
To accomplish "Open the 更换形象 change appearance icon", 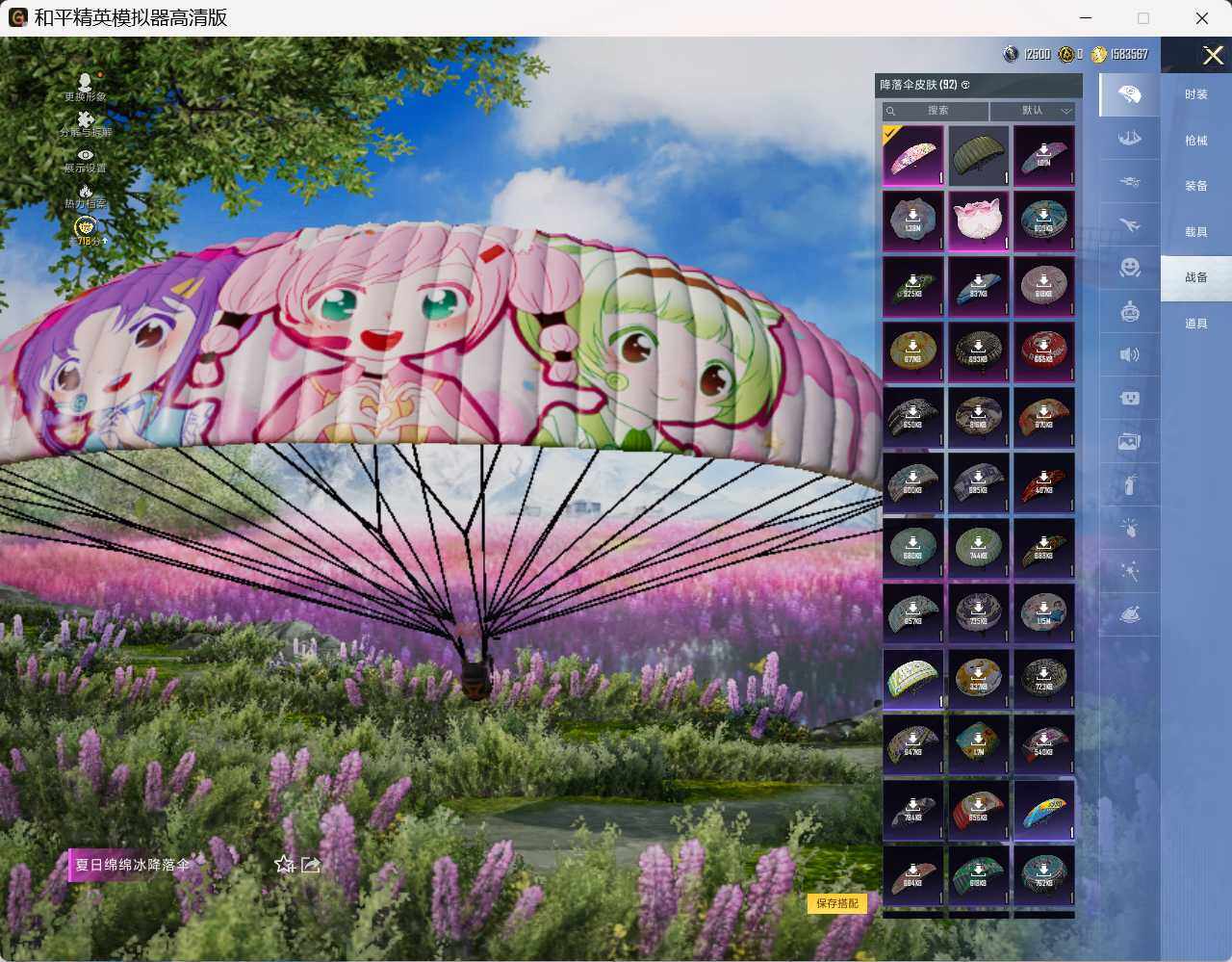I will (86, 83).
